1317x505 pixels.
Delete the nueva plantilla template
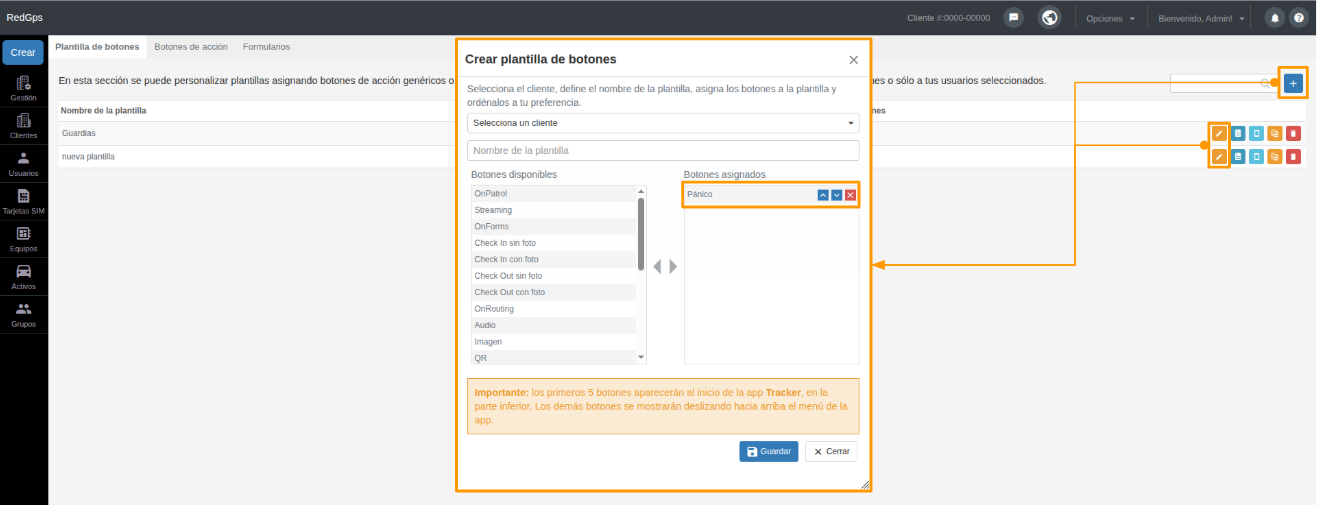[1293, 156]
